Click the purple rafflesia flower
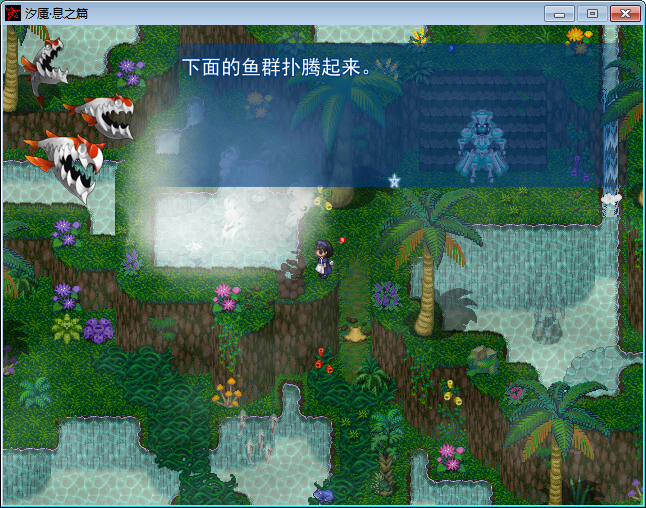 [x=98, y=330]
